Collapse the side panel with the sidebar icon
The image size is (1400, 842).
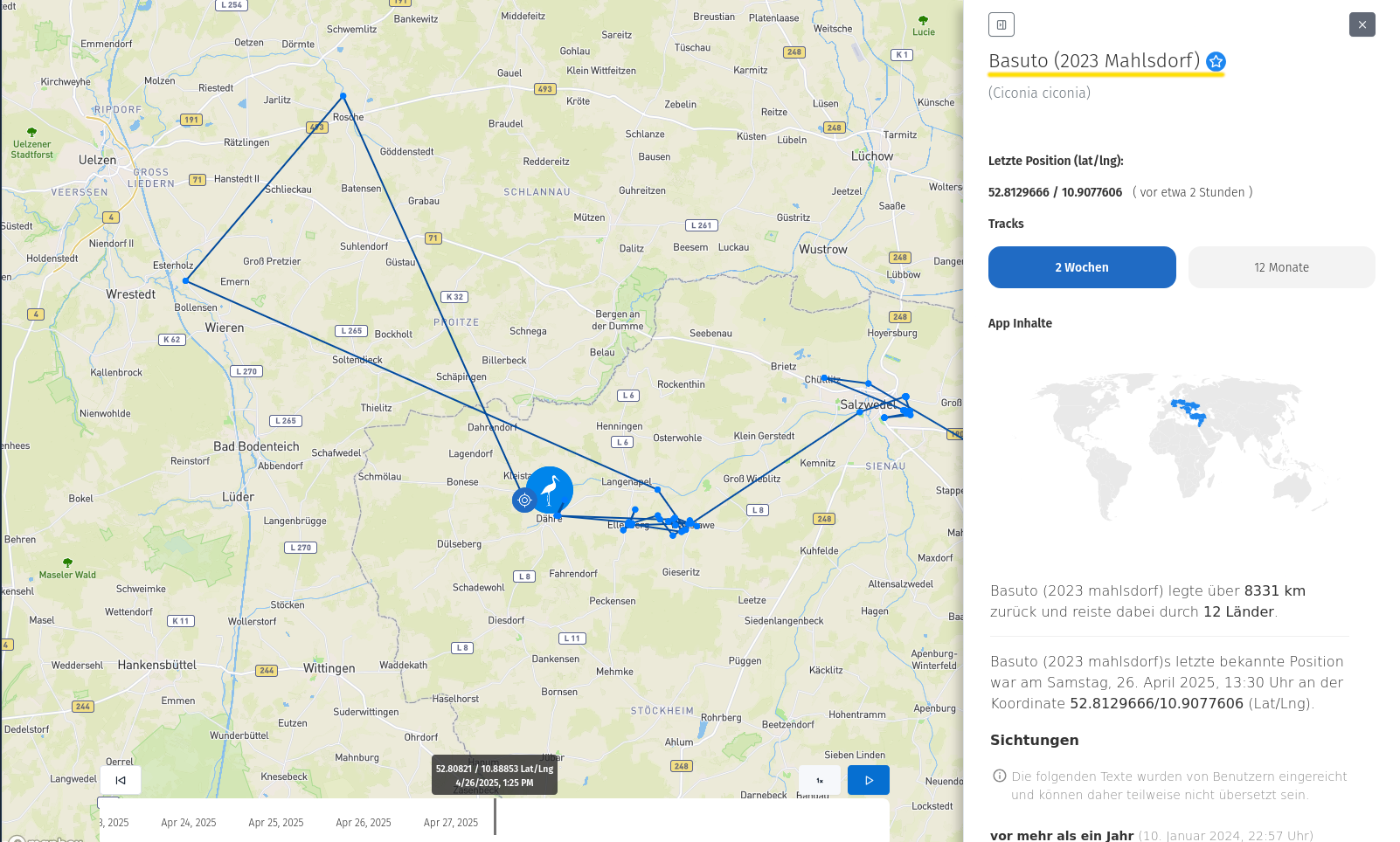point(1001,24)
